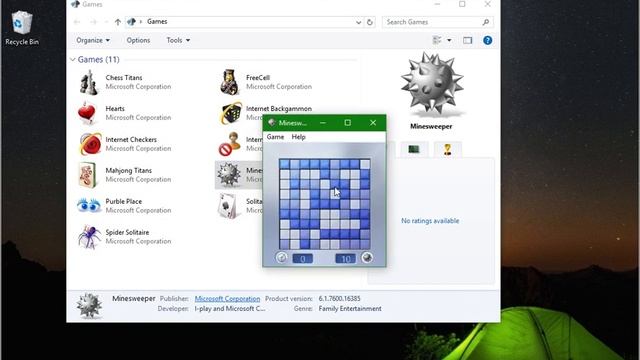Click Family Entertainment genre text

tap(350, 309)
